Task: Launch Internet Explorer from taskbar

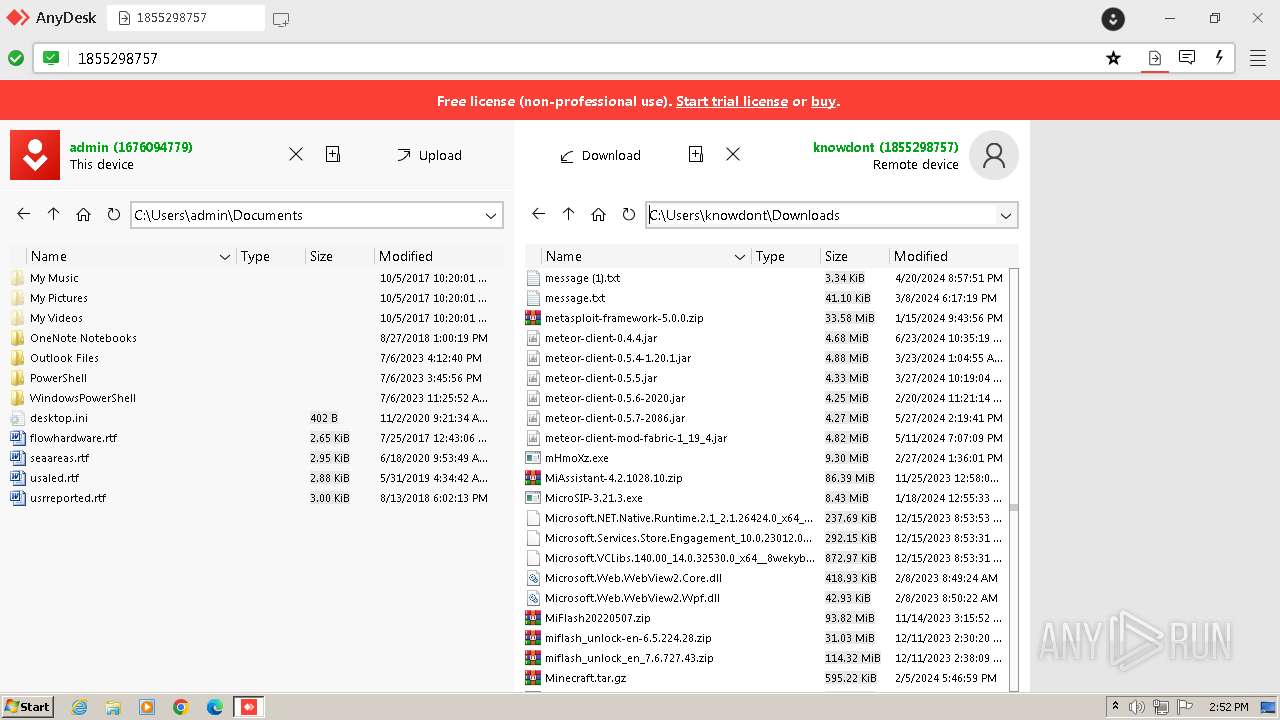Action: pos(79,707)
